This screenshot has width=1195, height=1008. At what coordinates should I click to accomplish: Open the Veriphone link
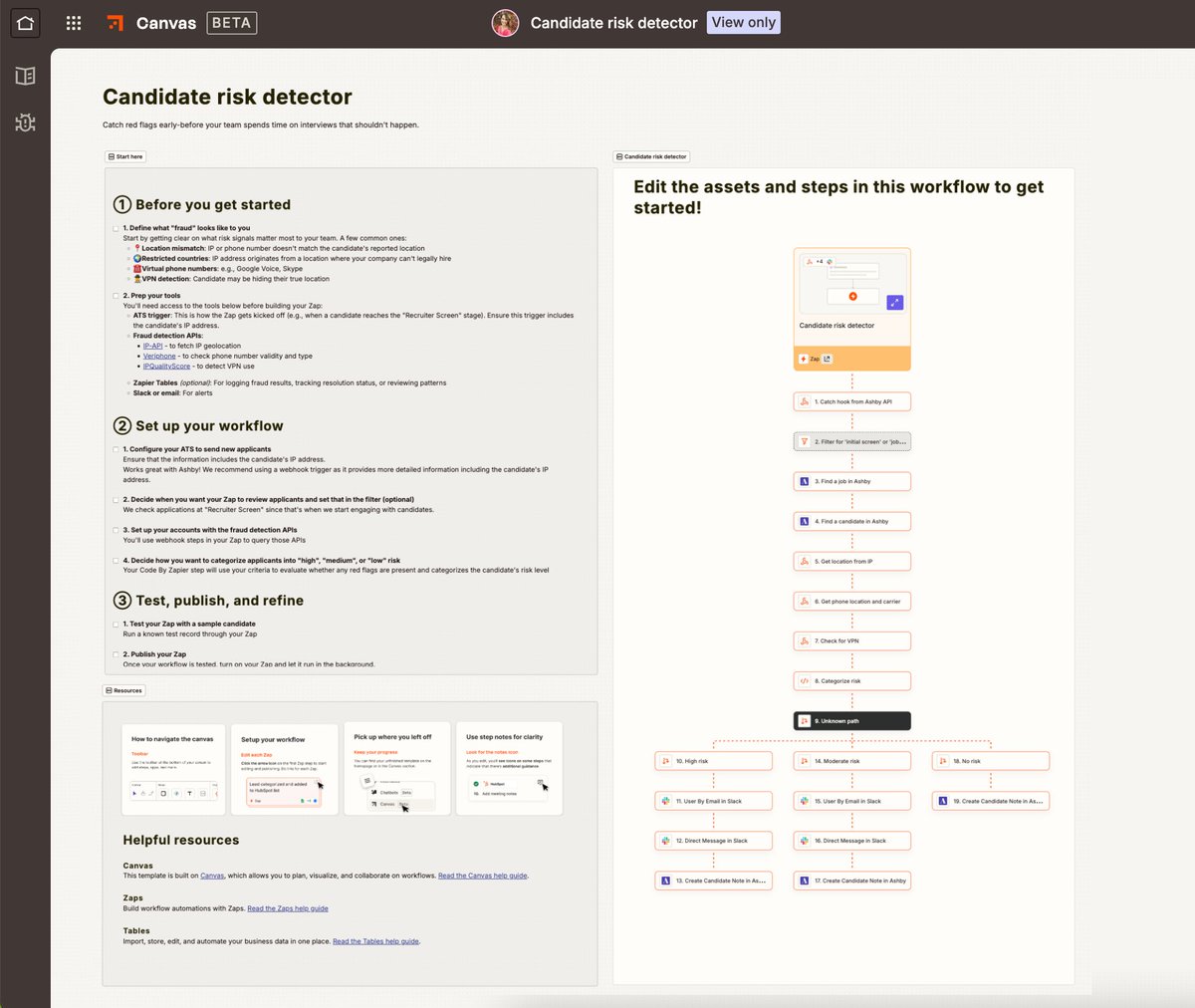[x=159, y=356]
